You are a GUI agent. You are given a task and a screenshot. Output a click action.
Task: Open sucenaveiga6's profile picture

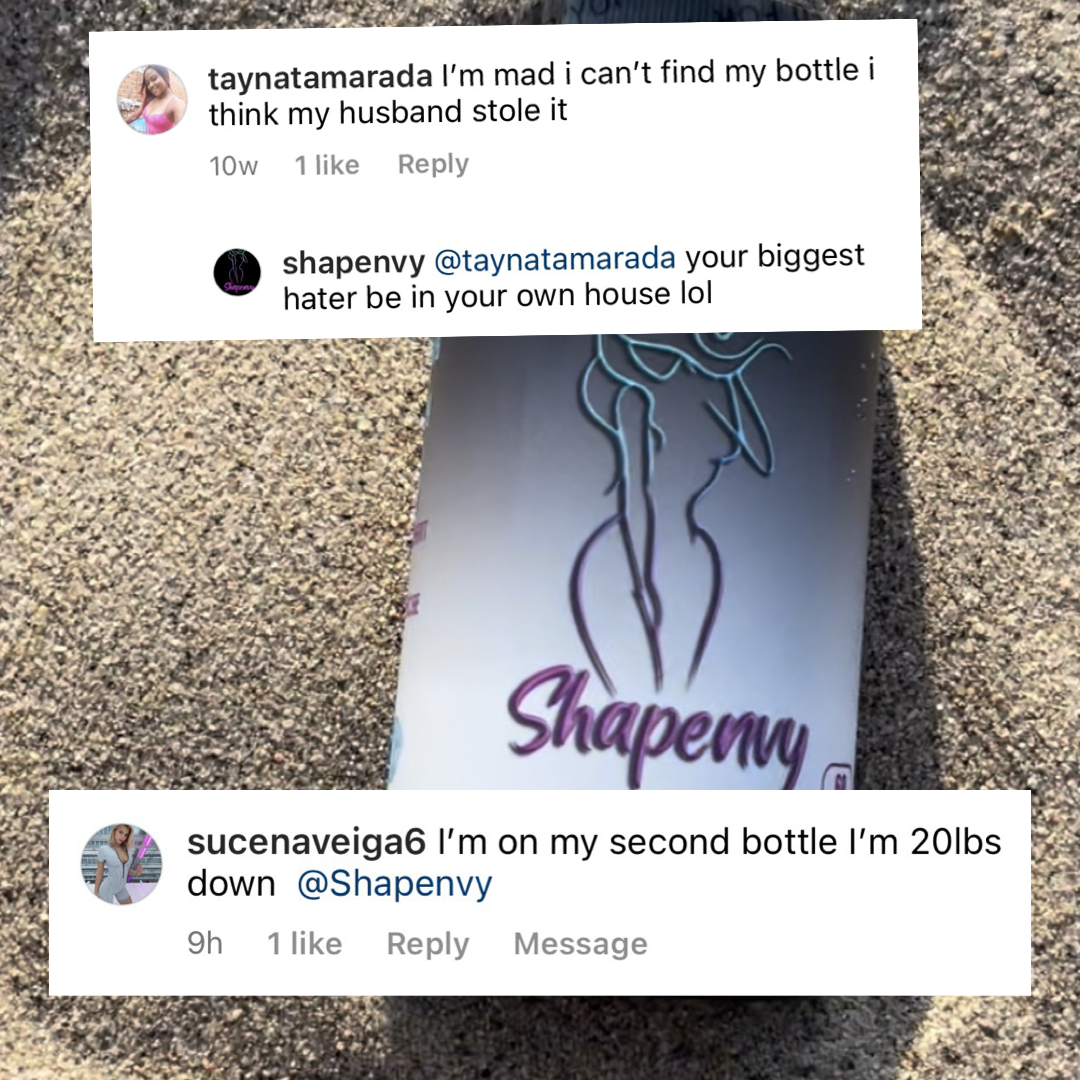coord(122,864)
